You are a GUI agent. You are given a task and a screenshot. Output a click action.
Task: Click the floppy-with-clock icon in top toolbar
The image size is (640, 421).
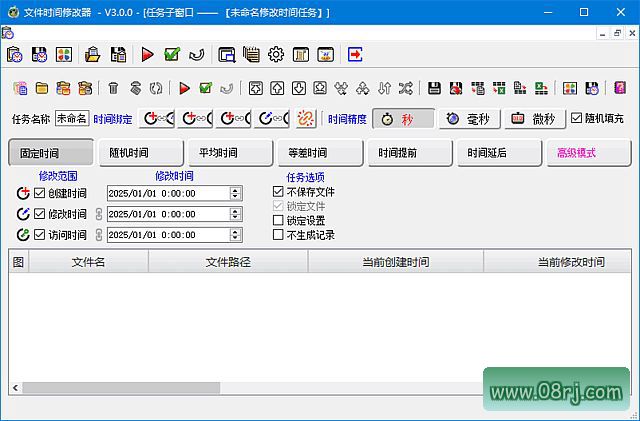(x=40, y=54)
